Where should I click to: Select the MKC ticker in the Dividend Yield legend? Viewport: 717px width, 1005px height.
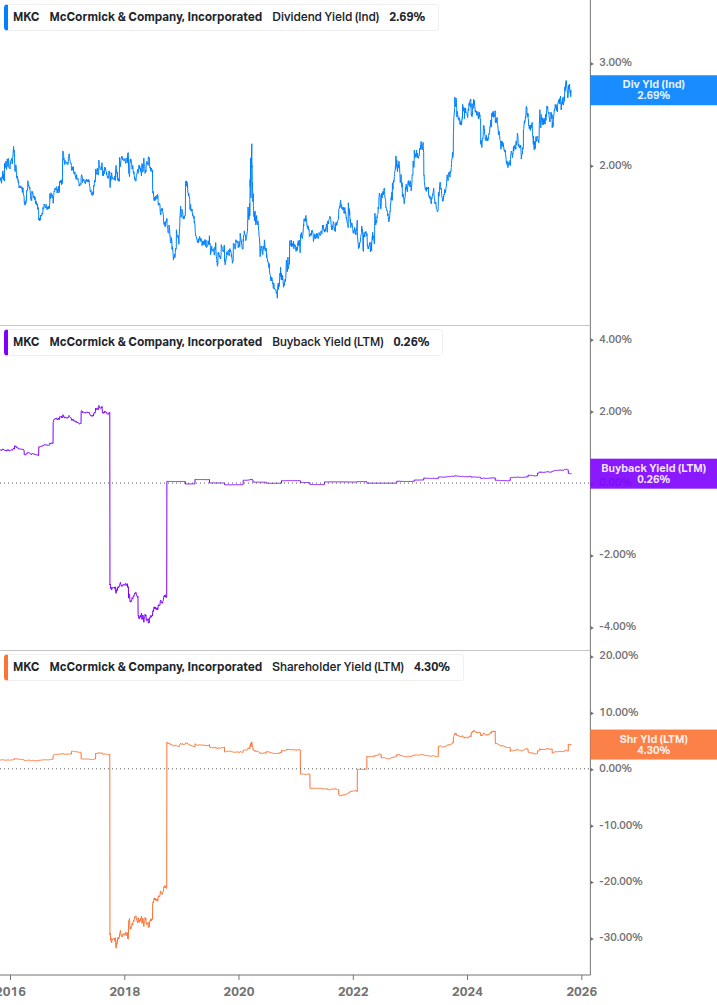[x=26, y=17]
